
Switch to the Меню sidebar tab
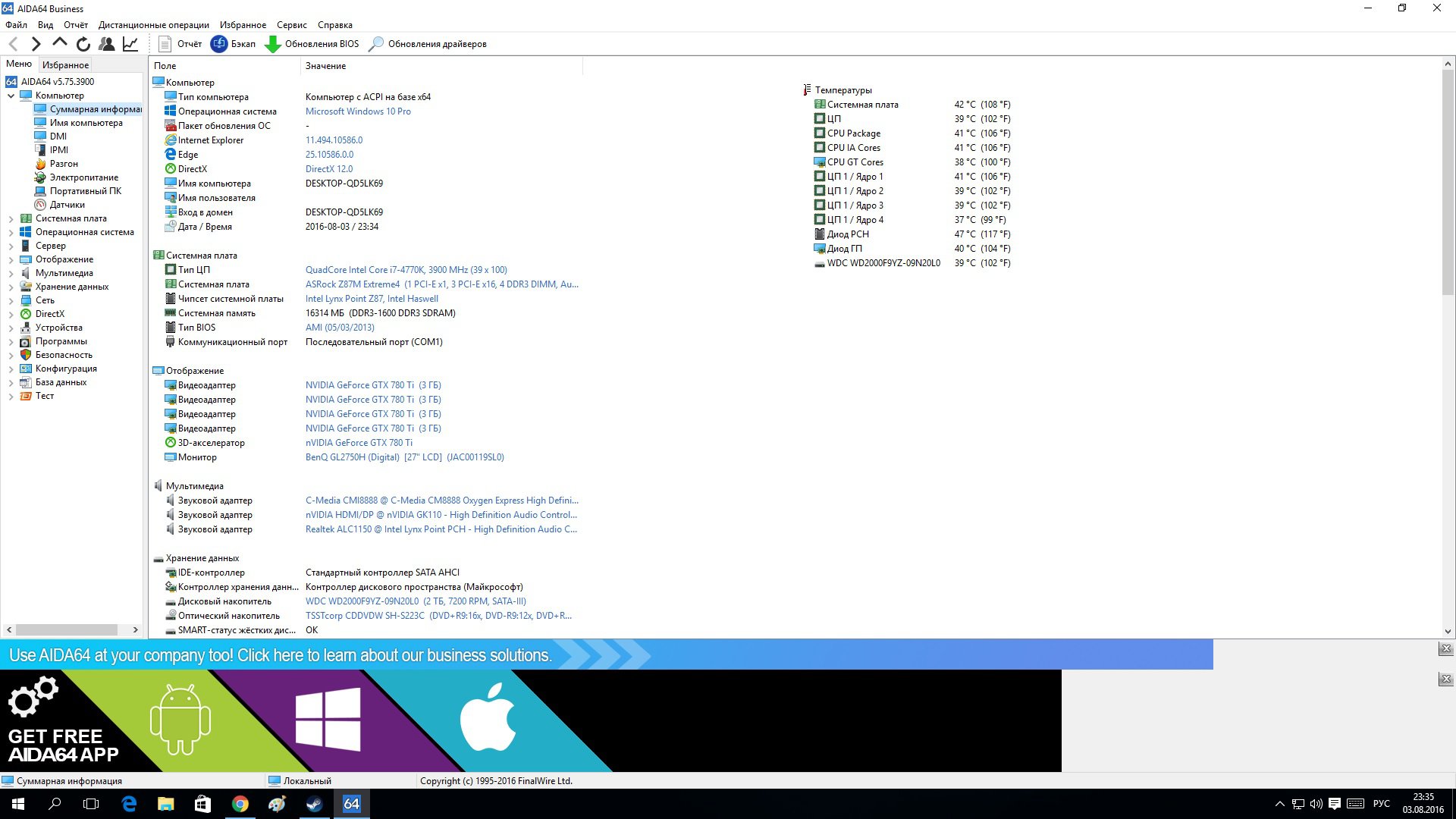[x=19, y=64]
